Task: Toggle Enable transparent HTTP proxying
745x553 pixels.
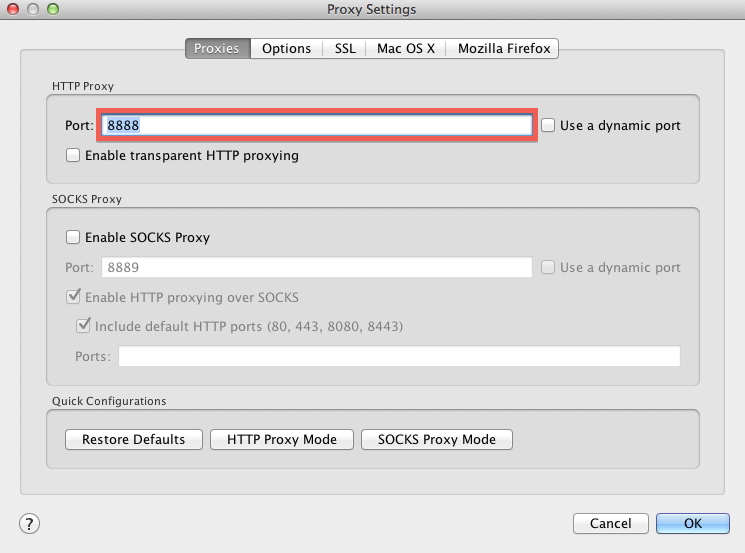Action: (73, 155)
